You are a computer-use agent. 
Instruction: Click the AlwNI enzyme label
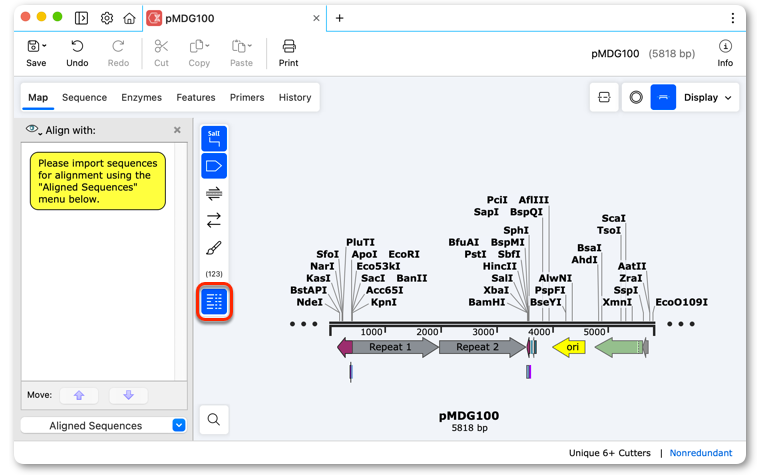point(555,278)
